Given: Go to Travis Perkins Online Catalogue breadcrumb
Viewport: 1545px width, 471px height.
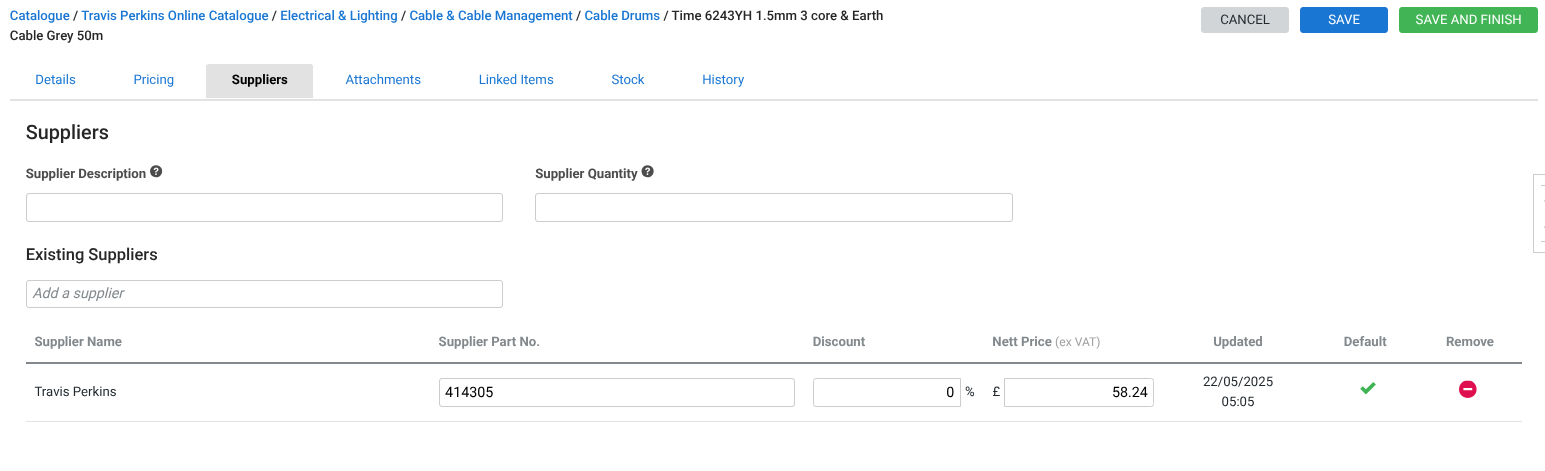Looking at the screenshot, I should click(175, 16).
